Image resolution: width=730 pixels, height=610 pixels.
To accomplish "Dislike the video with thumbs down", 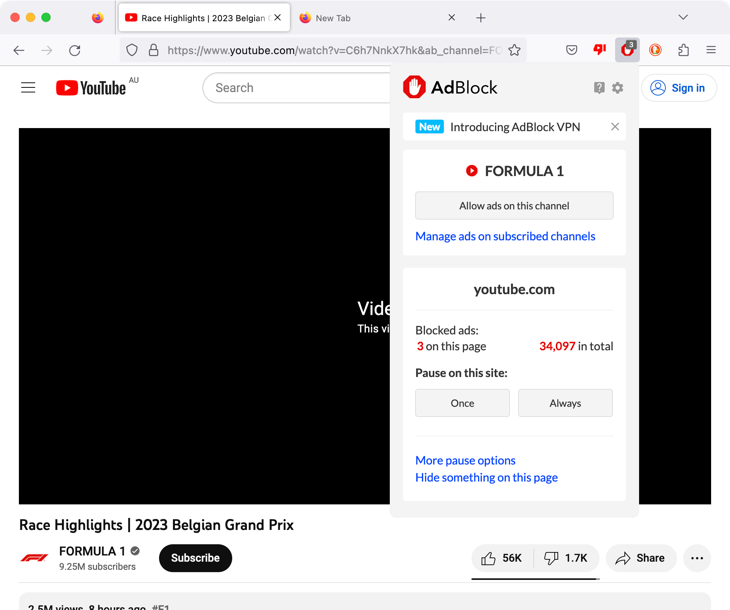I will pyautogui.click(x=565, y=558).
